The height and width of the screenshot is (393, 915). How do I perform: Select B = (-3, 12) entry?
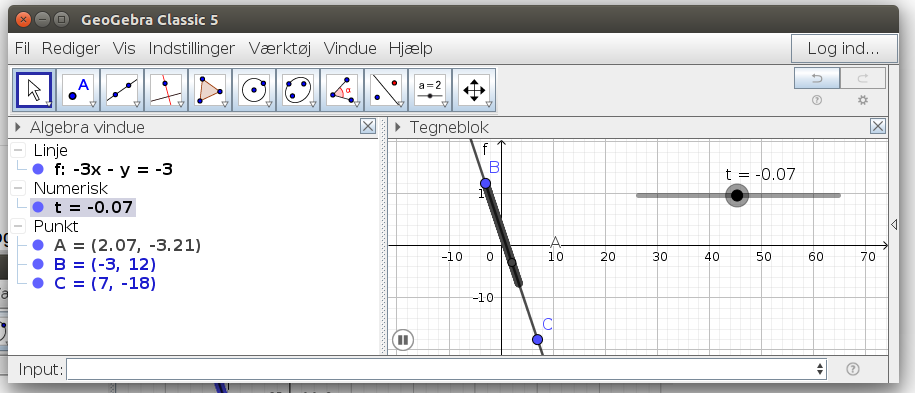click(x=105, y=265)
